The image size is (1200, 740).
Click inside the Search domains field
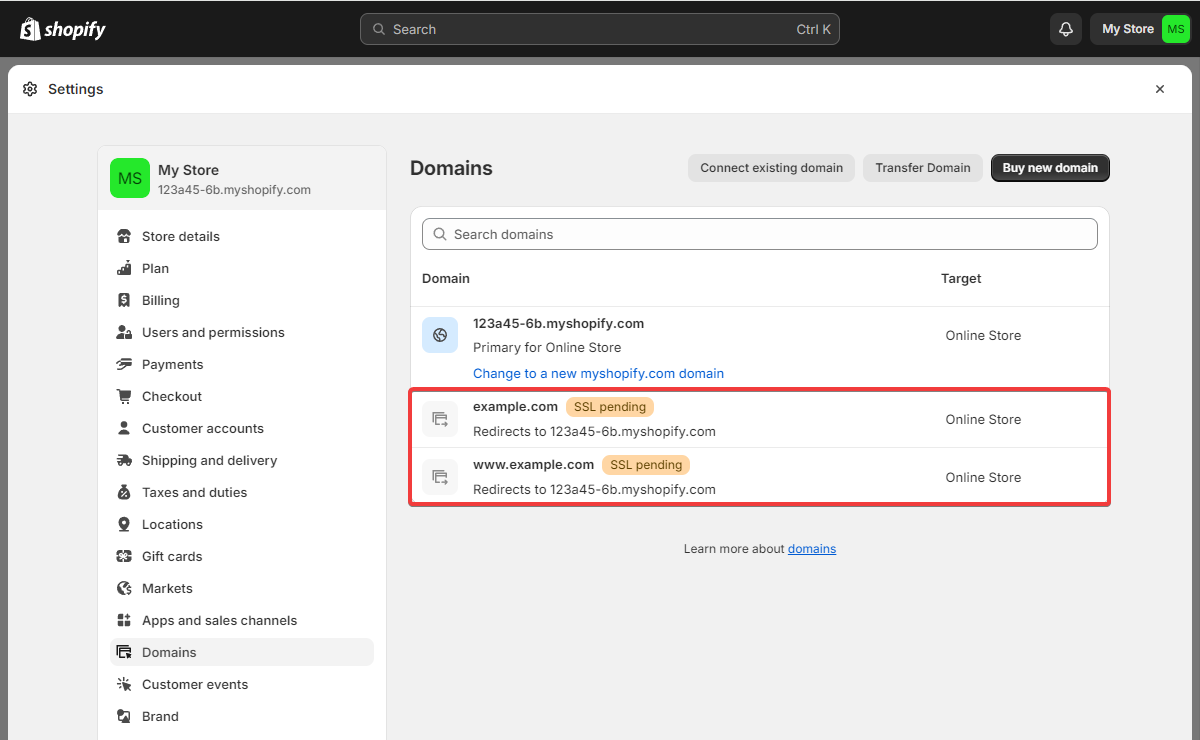click(760, 234)
